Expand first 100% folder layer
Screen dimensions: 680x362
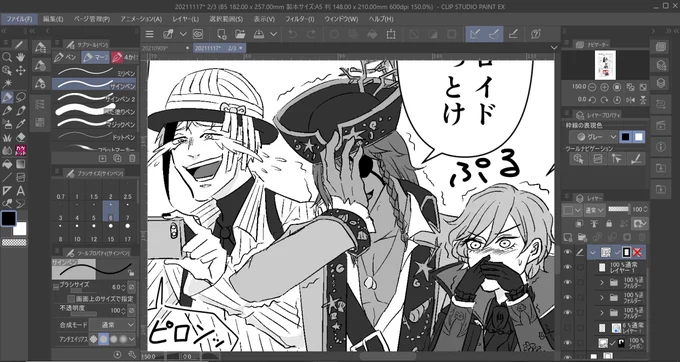point(602,283)
